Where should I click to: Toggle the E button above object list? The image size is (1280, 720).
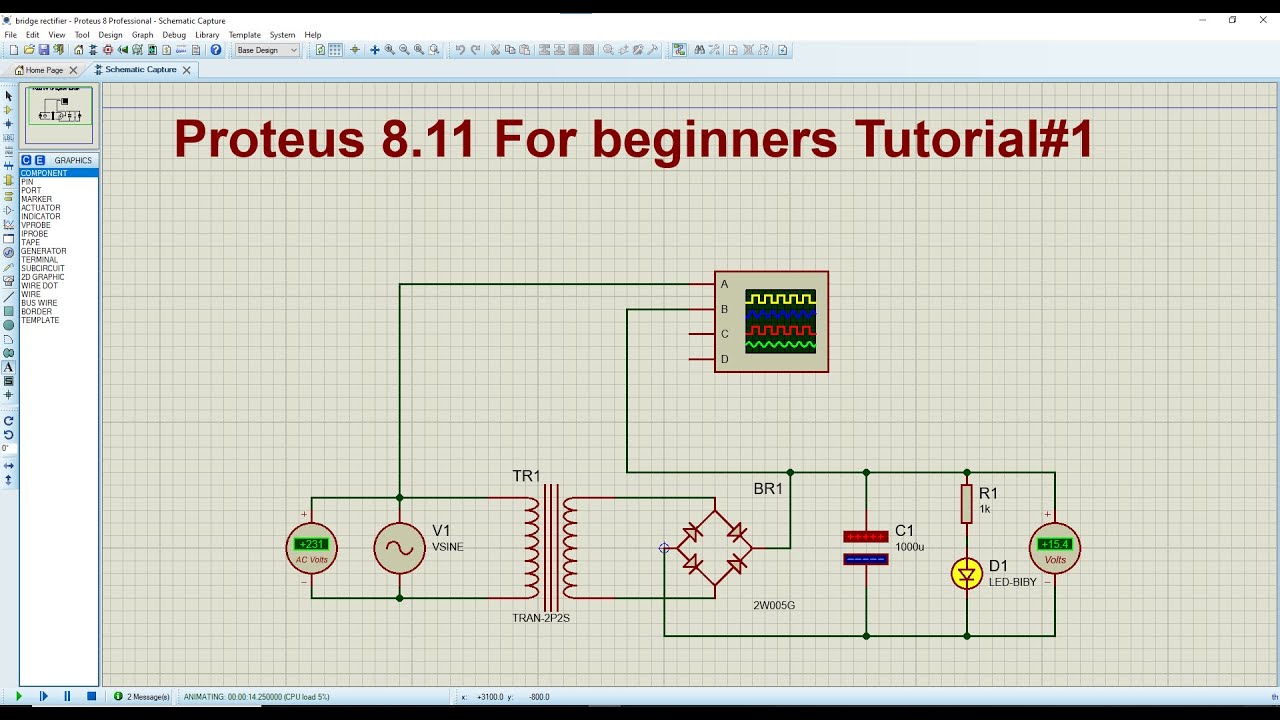40,160
